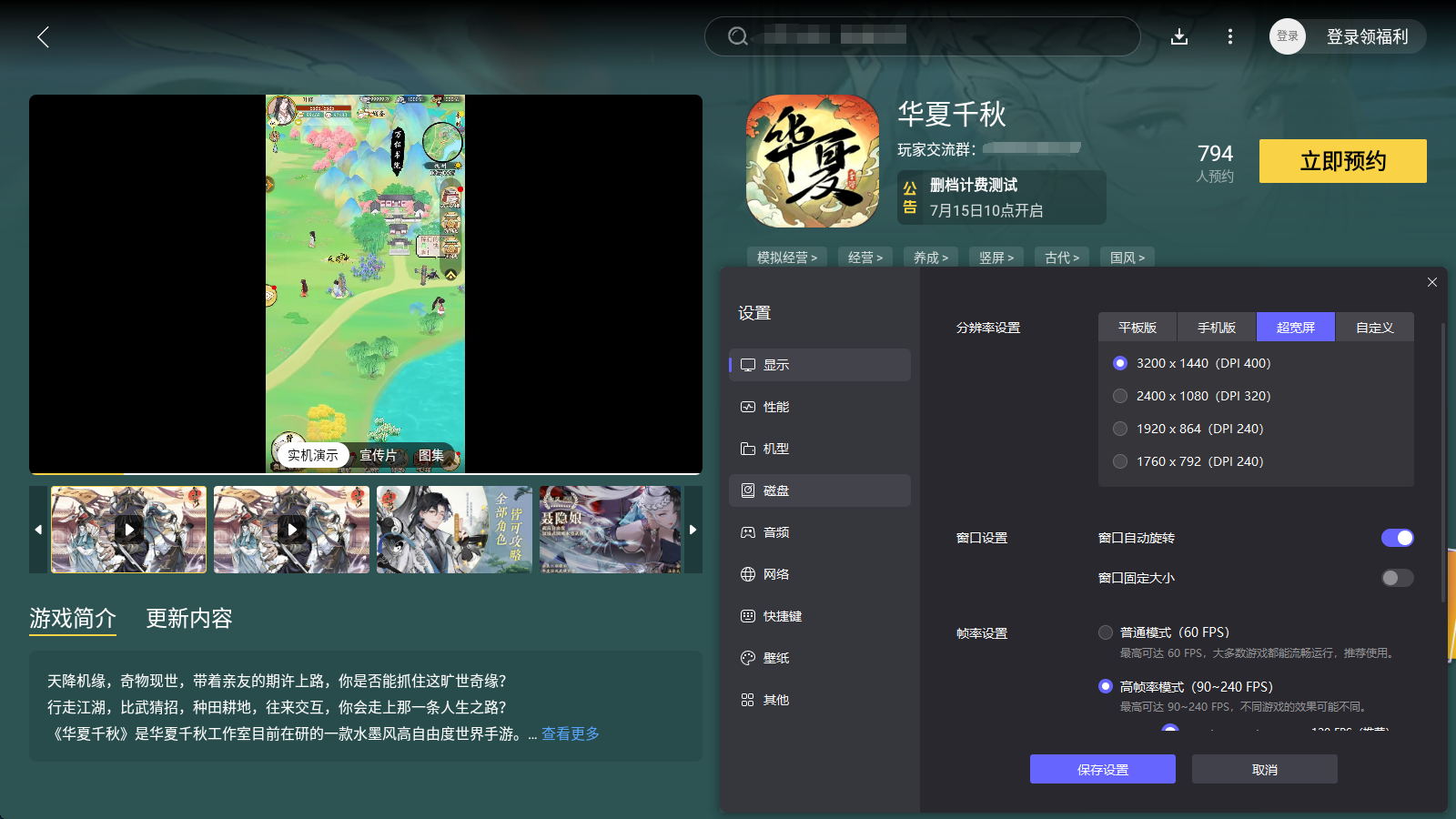This screenshot has width=1456, height=819.
Task: Play the first video thumbnail
Action: point(129,529)
